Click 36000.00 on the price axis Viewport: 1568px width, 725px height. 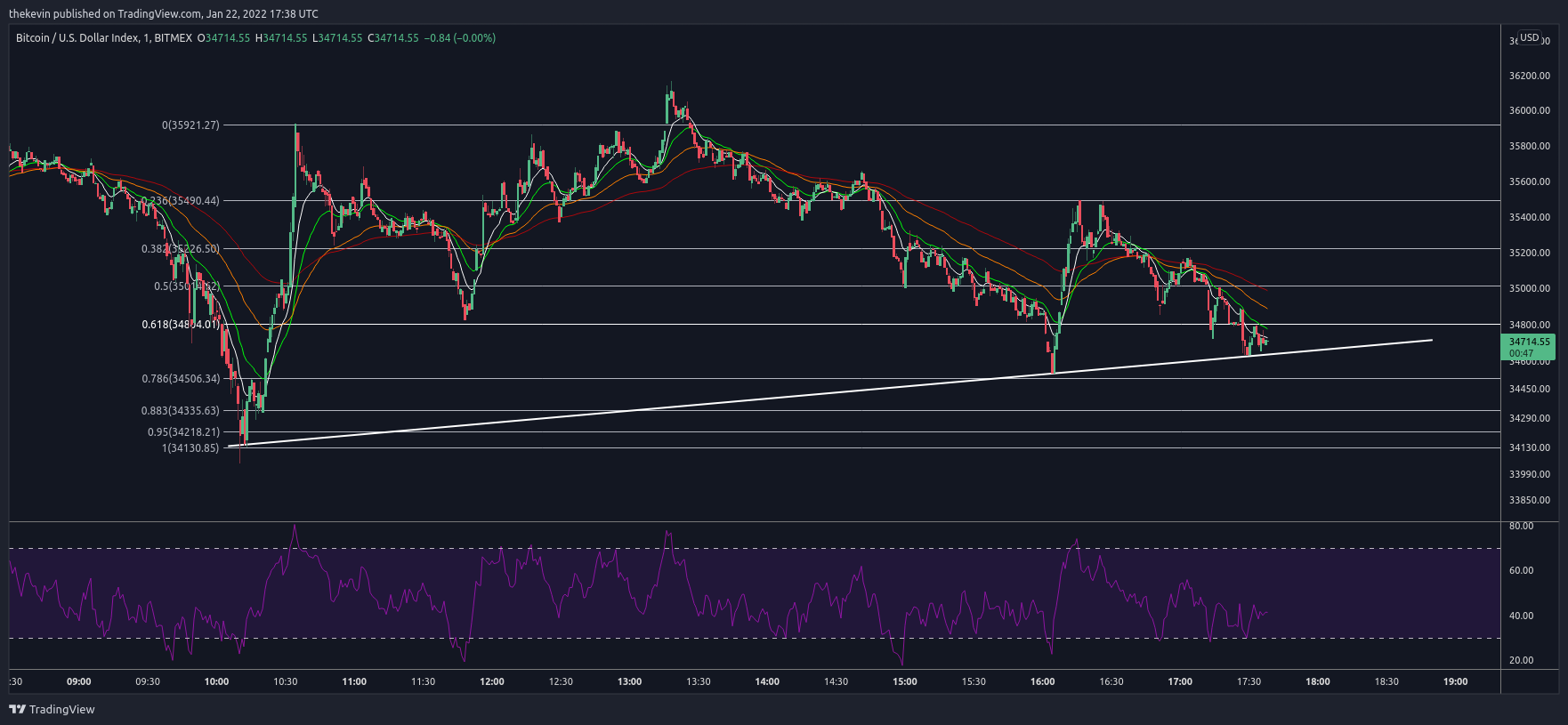pyautogui.click(x=1530, y=110)
